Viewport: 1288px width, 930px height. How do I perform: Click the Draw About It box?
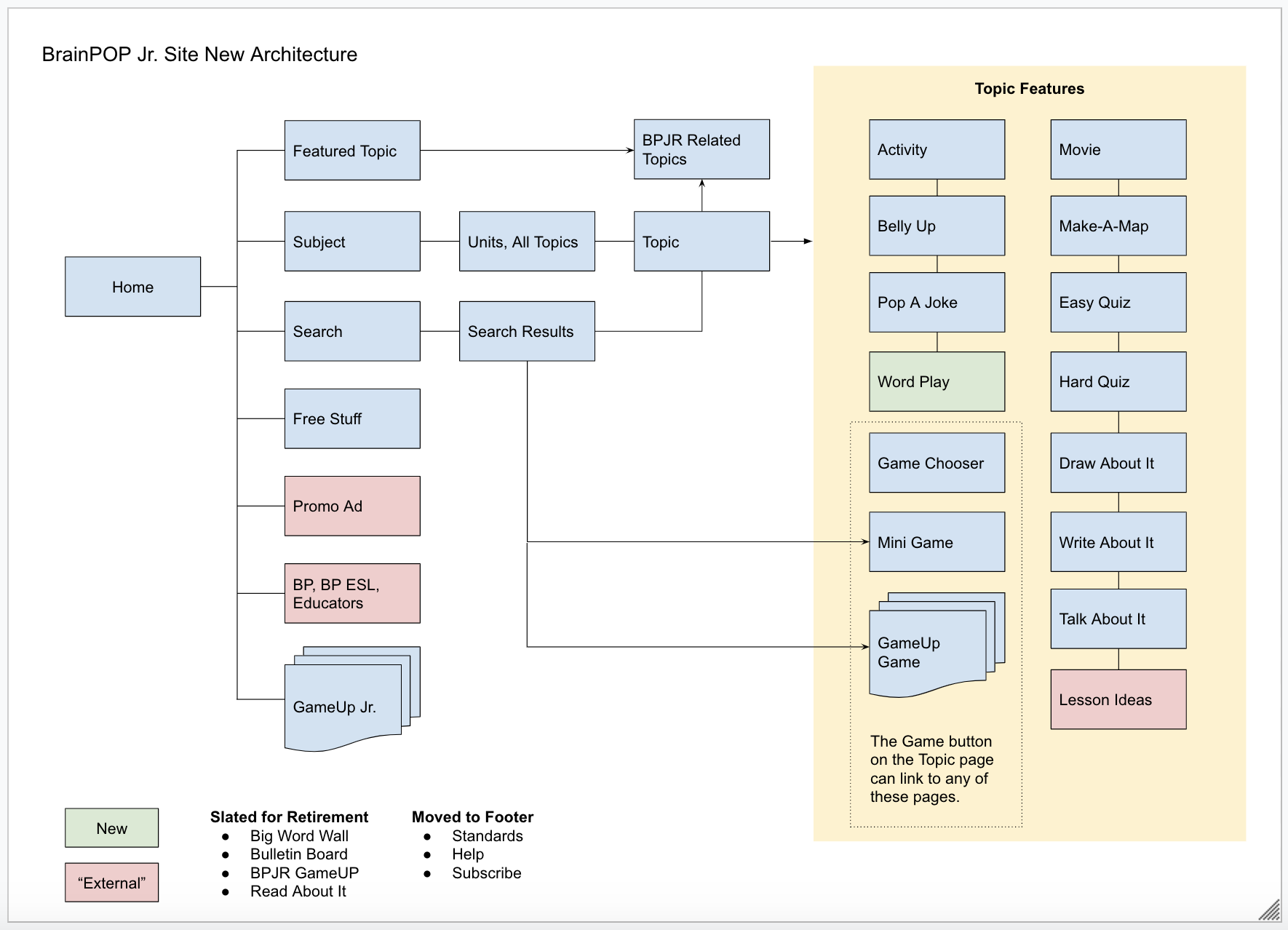coord(1118,463)
